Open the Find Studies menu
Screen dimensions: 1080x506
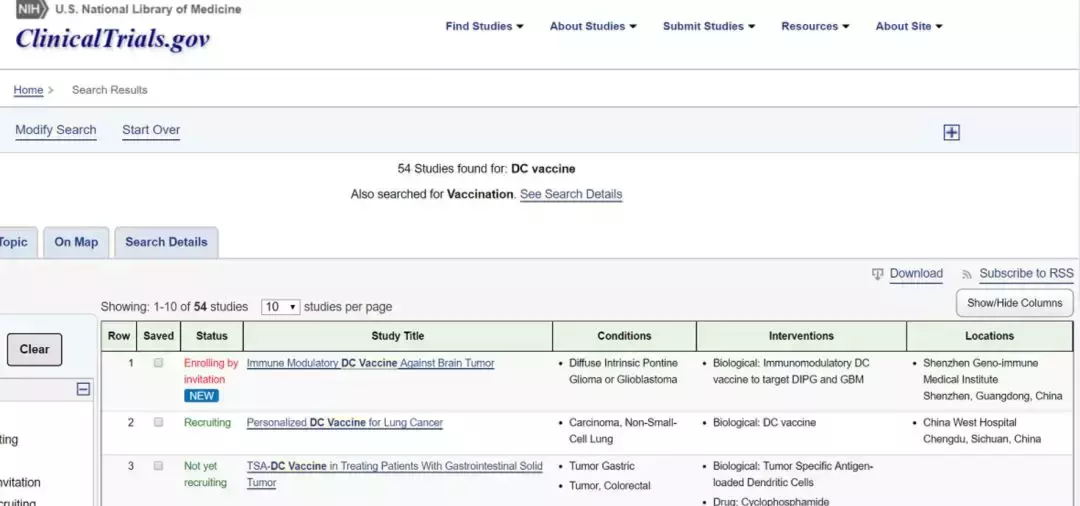coord(484,26)
